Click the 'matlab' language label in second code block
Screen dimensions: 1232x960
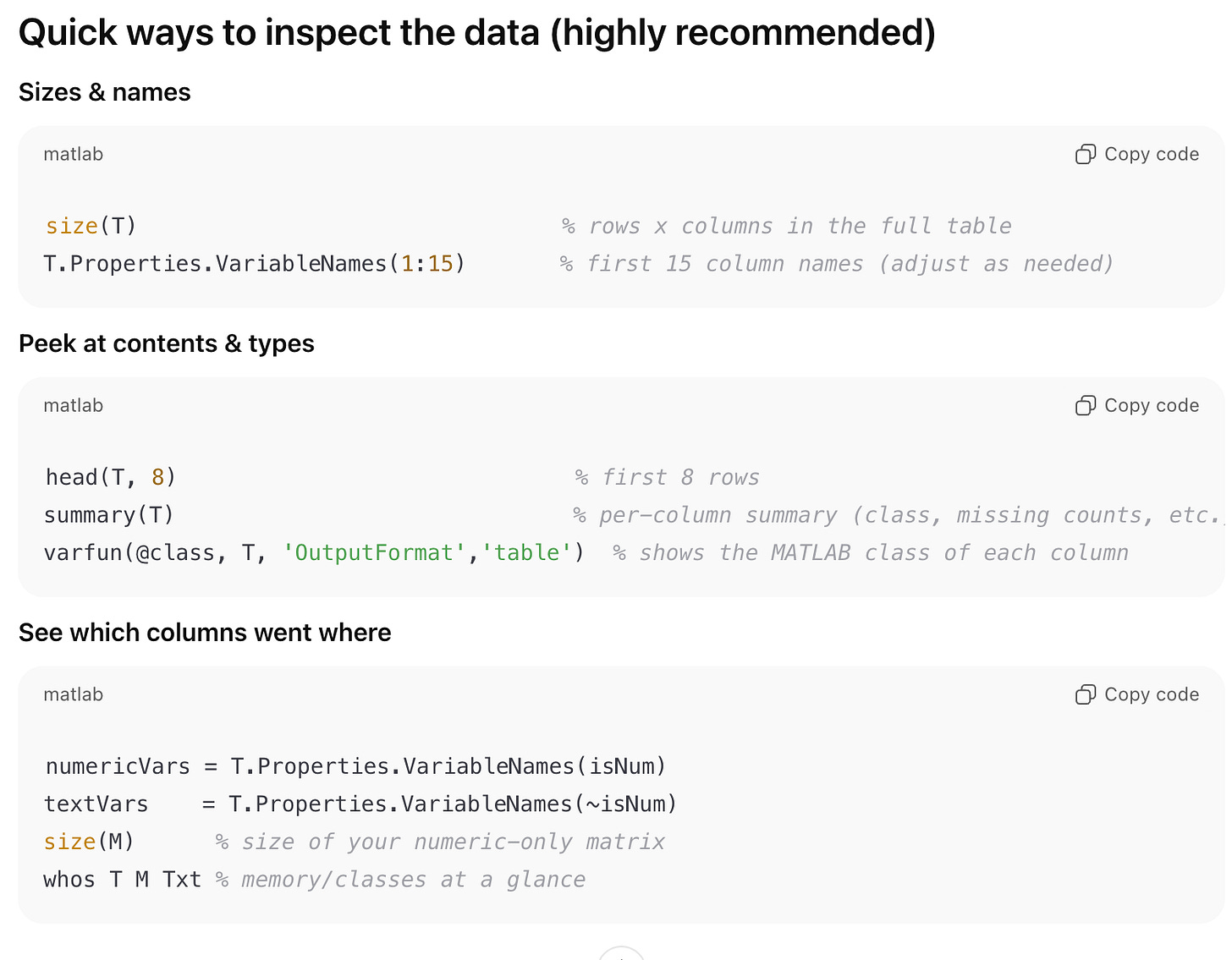point(74,406)
